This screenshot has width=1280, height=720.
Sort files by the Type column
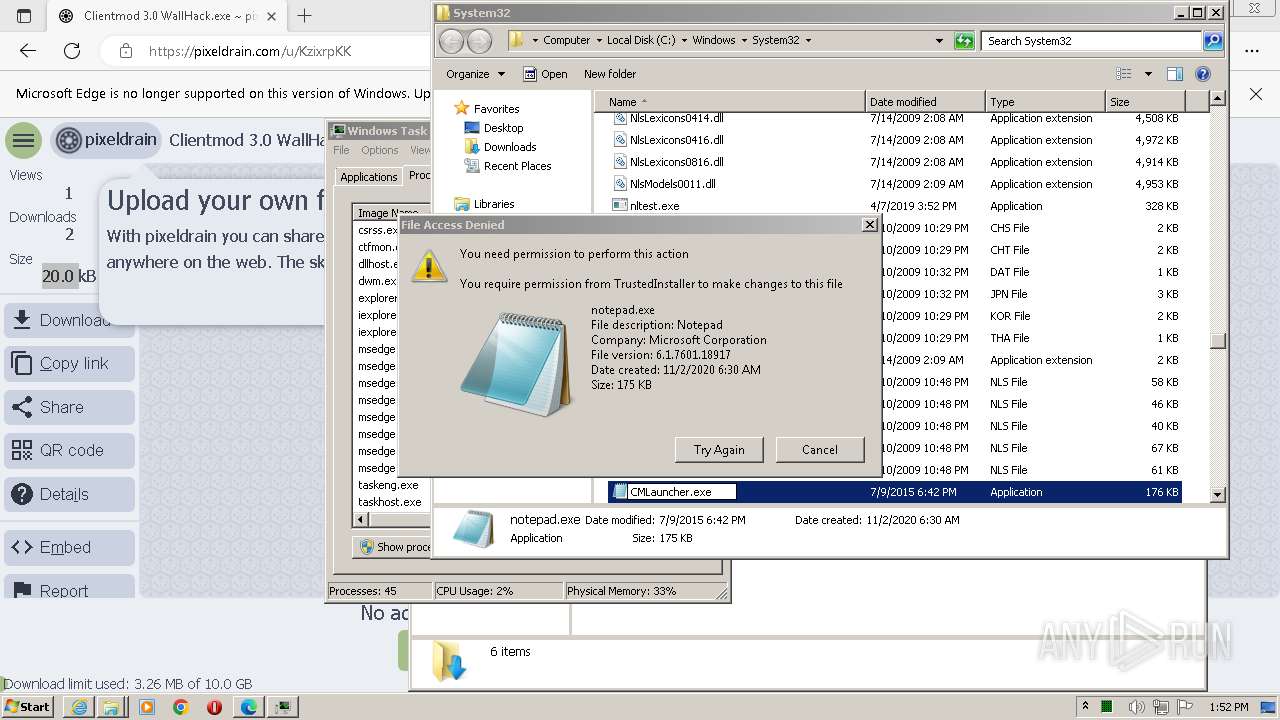click(x=1045, y=102)
